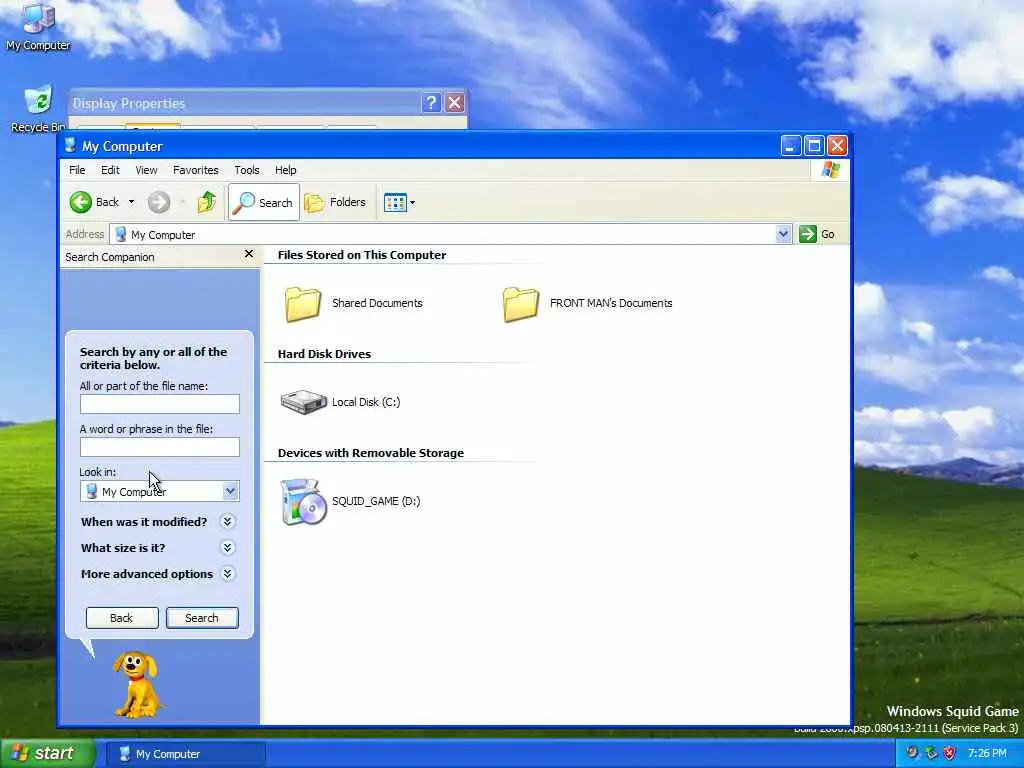1024x768 pixels.
Task: Click the My Computer title bar icon
Action: tap(71, 146)
